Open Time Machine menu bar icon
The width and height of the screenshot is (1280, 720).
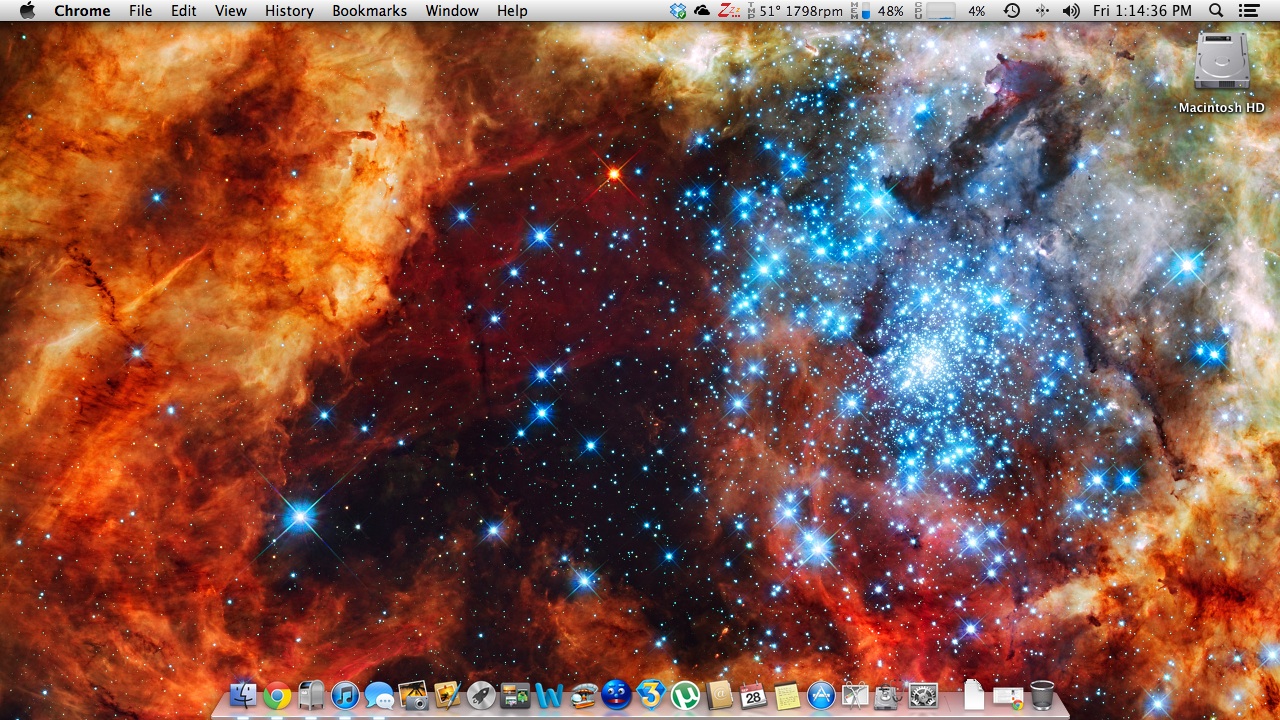coord(1012,11)
